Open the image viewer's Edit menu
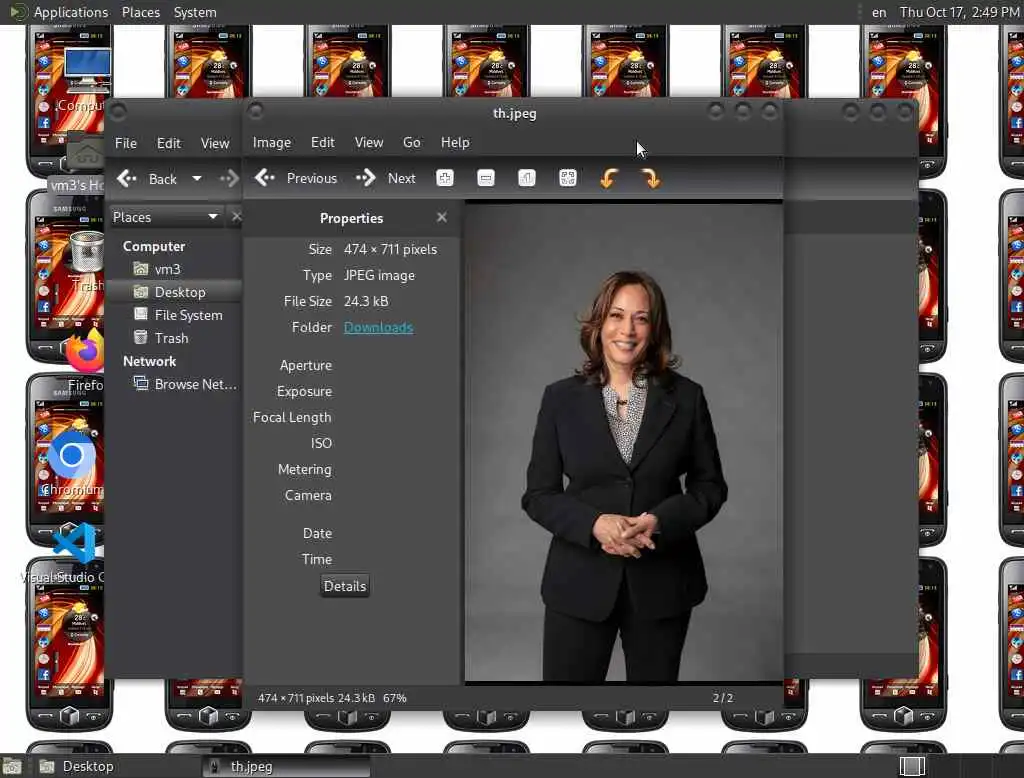Viewport: 1024px width, 778px height. pyautogui.click(x=323, y=142)
